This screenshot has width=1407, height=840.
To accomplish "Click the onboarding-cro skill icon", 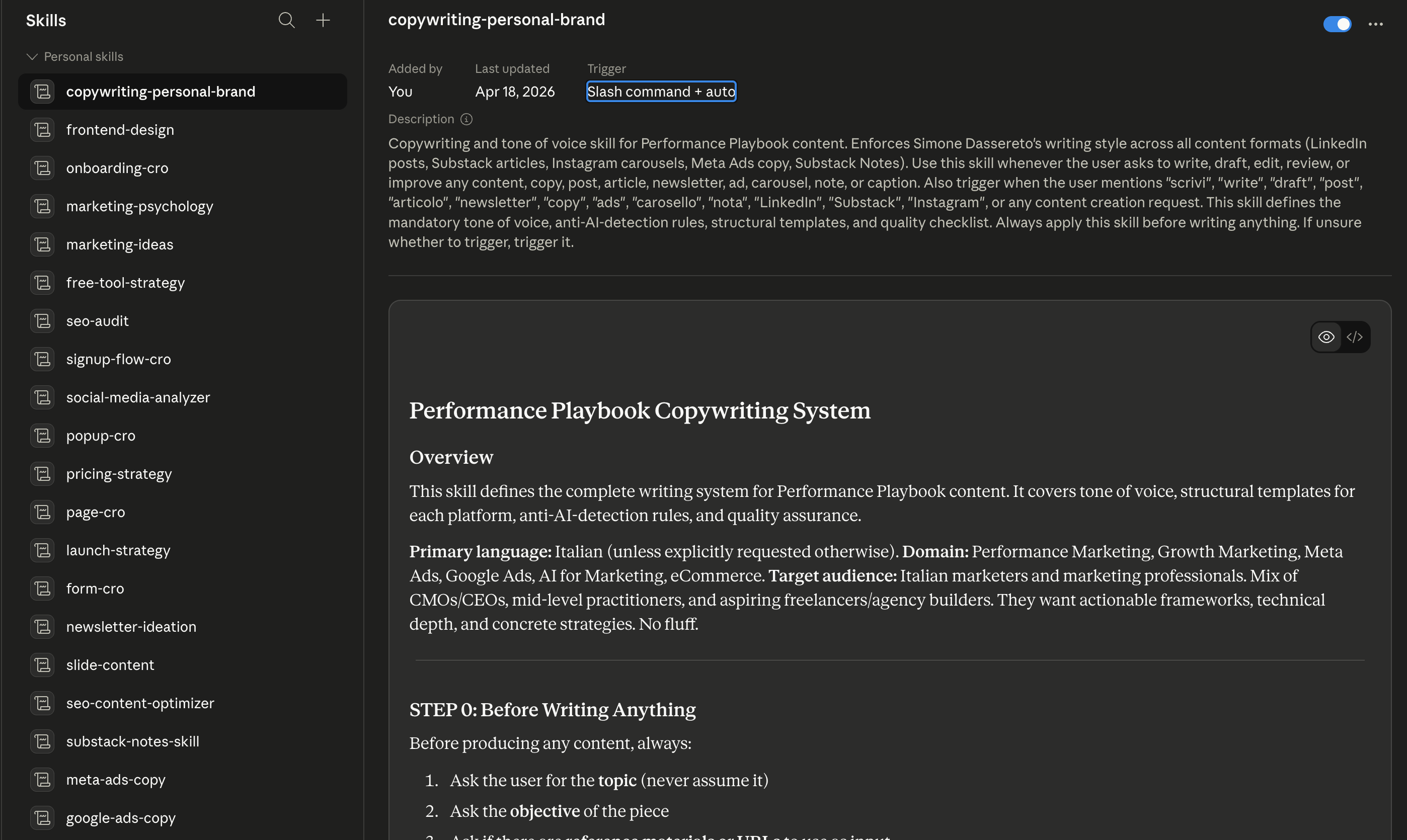I will 42,168.
